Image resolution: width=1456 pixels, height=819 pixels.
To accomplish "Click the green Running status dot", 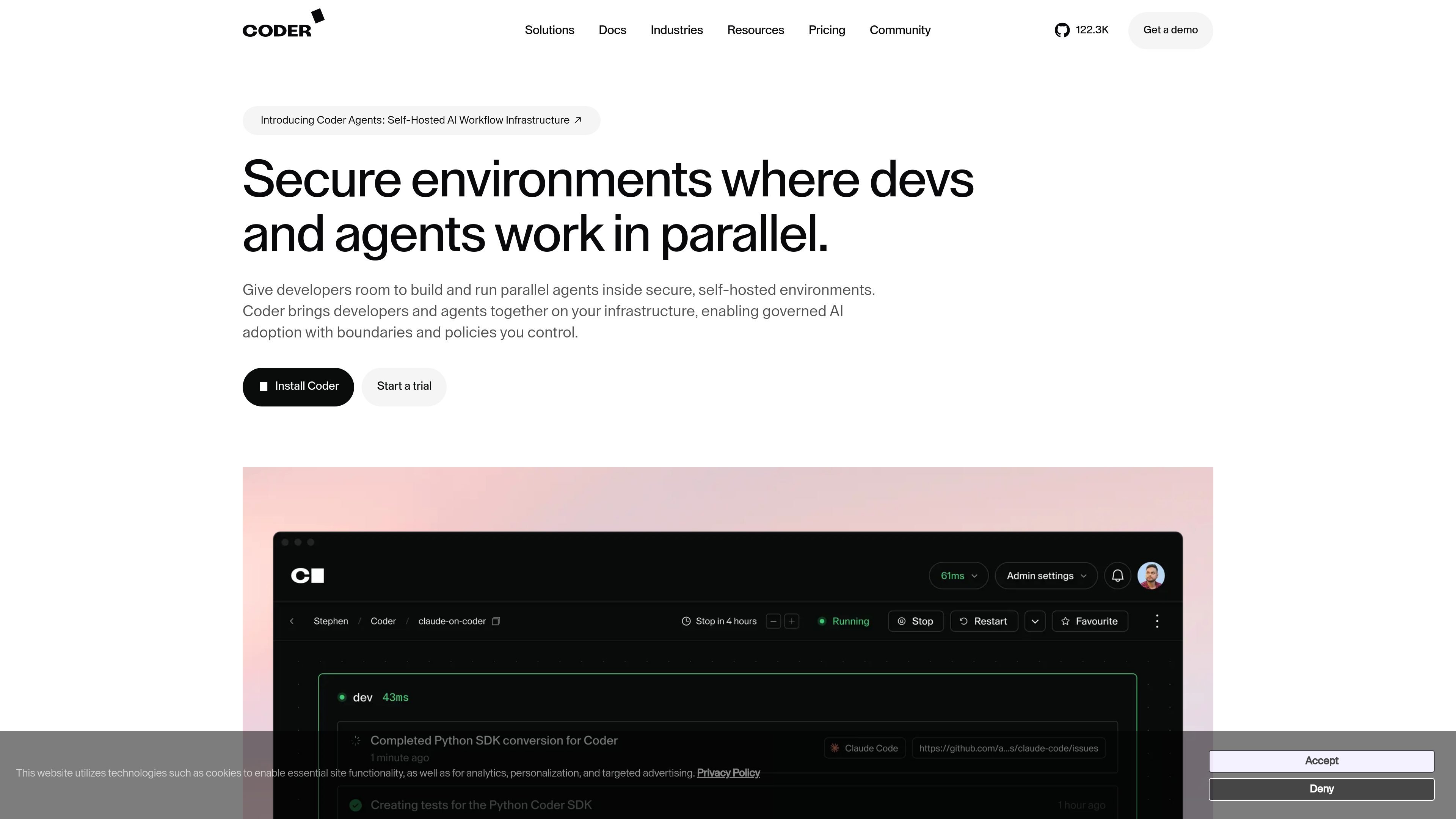I will click(822, 621).
